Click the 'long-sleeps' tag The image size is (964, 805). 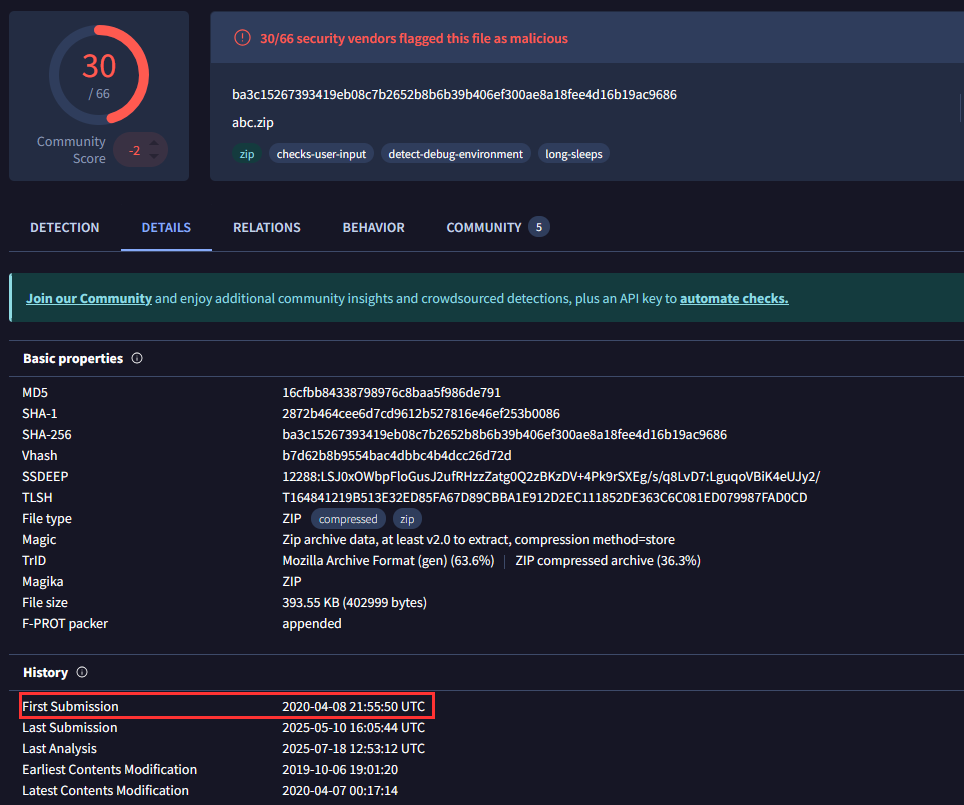pos(574,154)
